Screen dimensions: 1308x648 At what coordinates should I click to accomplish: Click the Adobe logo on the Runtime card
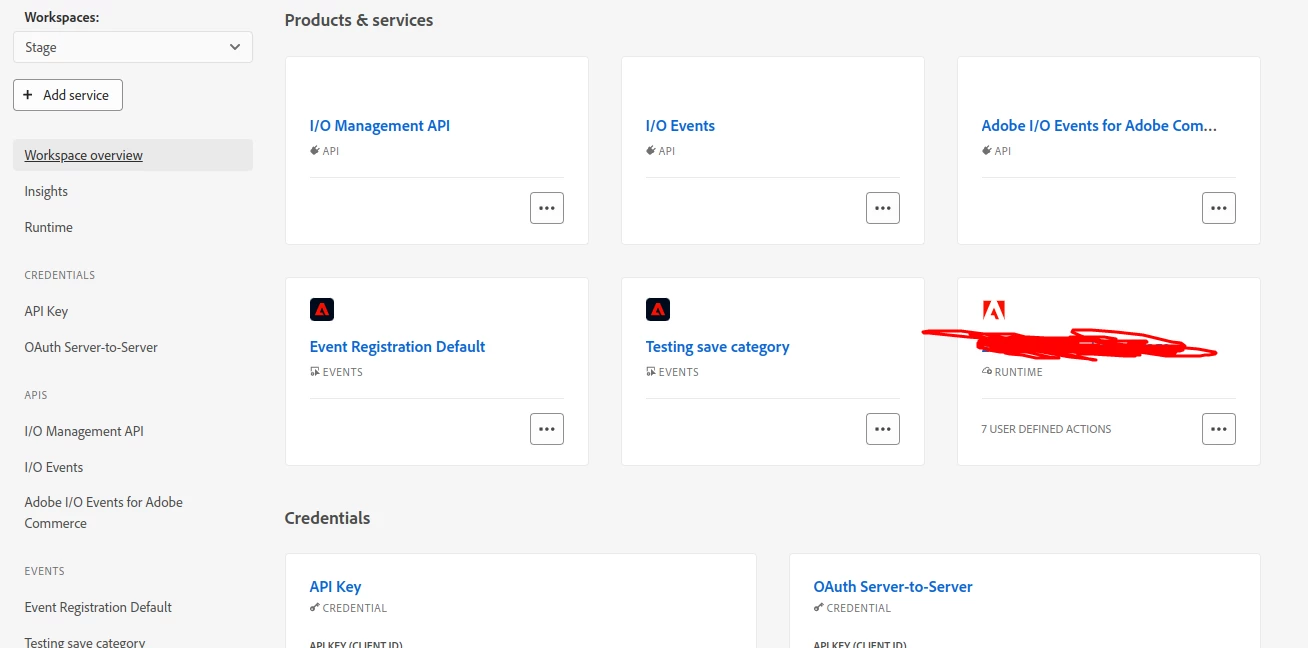(x=994, y=310)
